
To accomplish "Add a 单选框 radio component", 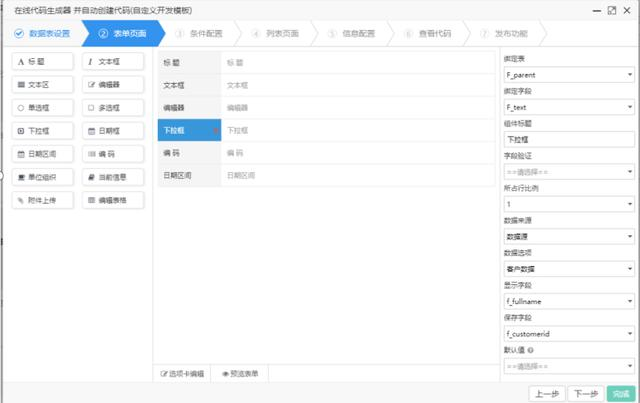I will [43, 108].
